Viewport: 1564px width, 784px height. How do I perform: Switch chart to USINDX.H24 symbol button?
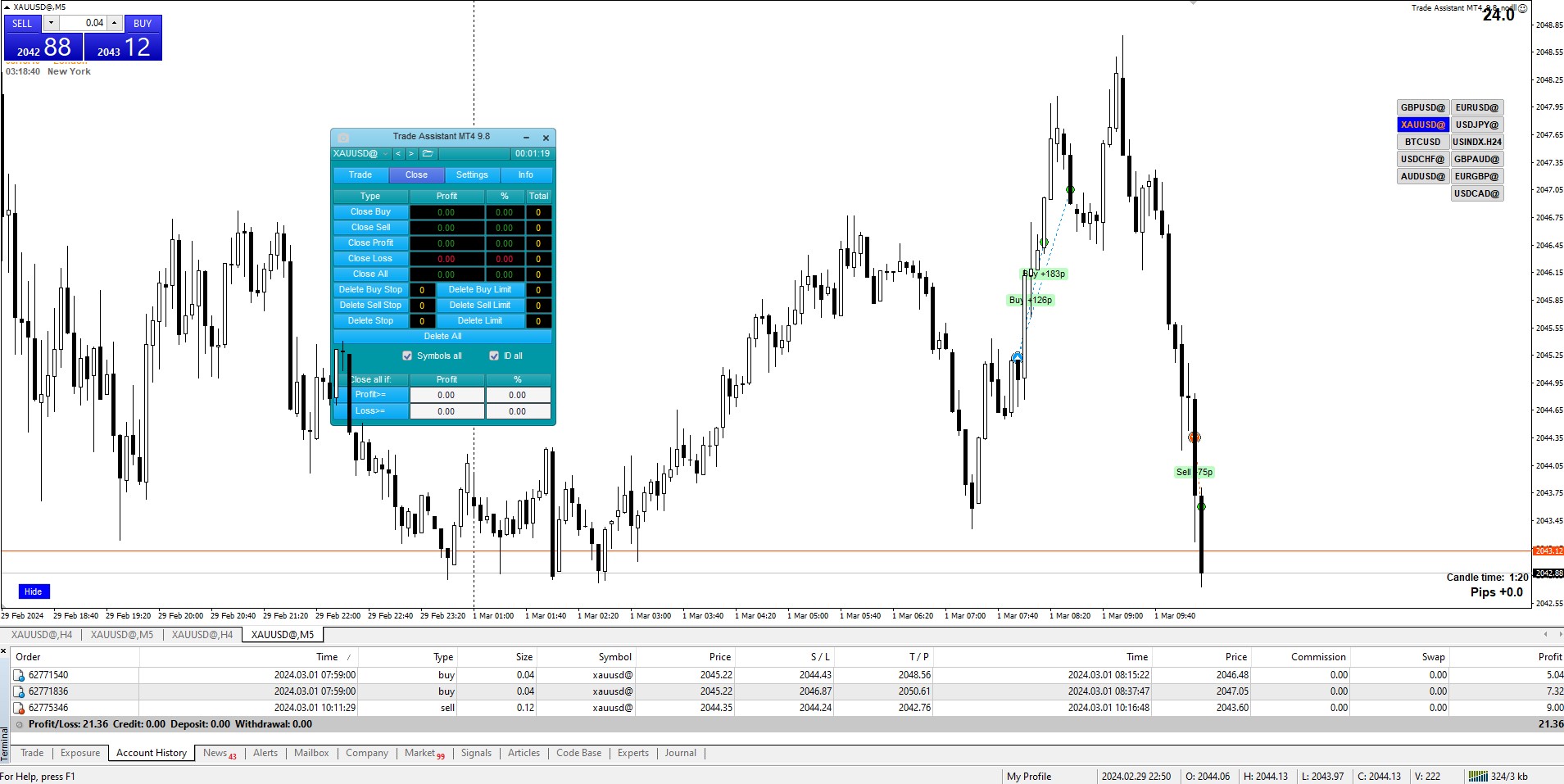click(1477, 142)
